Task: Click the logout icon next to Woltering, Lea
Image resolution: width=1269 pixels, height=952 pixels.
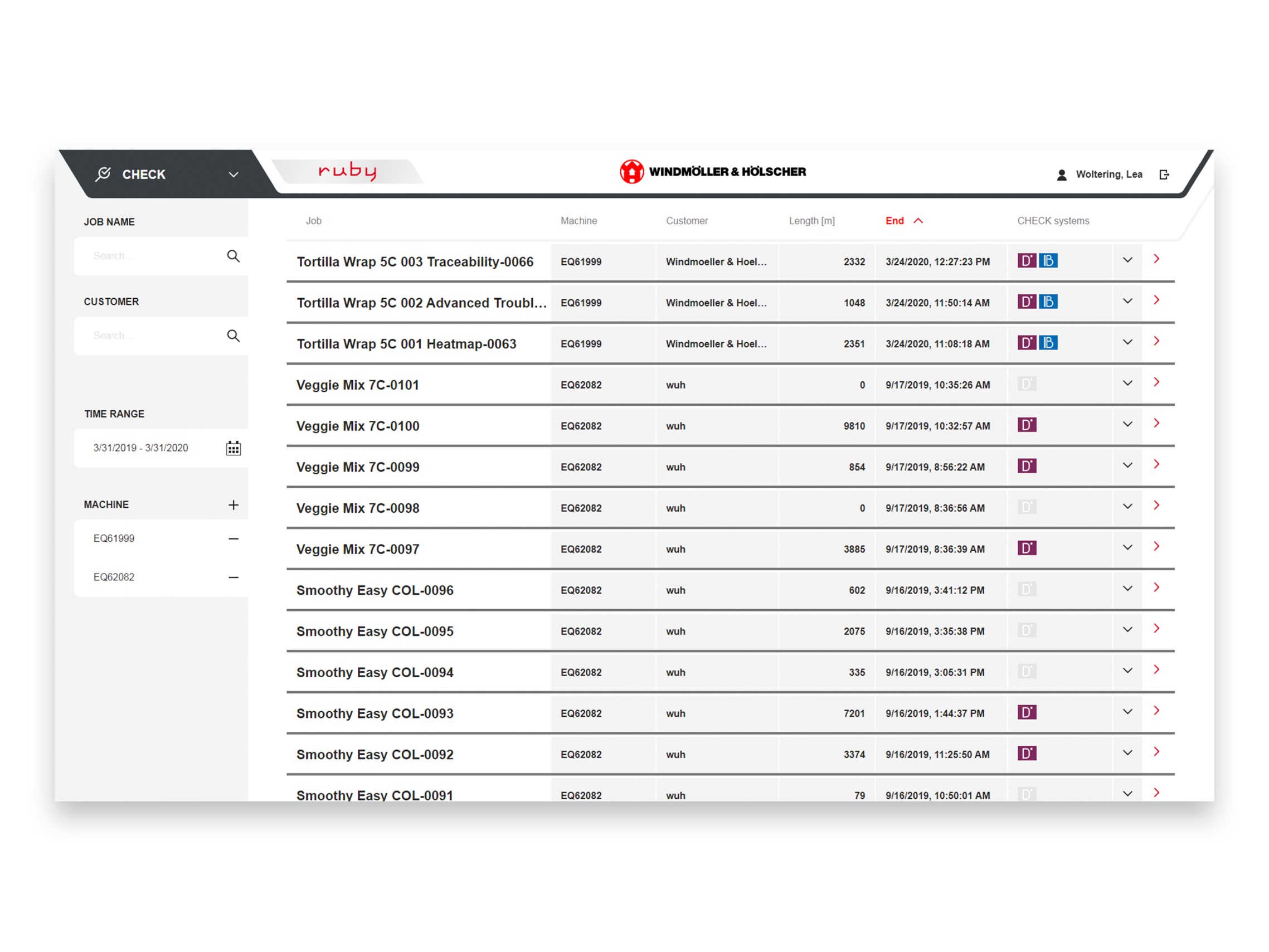Action: click(1164, 174)
